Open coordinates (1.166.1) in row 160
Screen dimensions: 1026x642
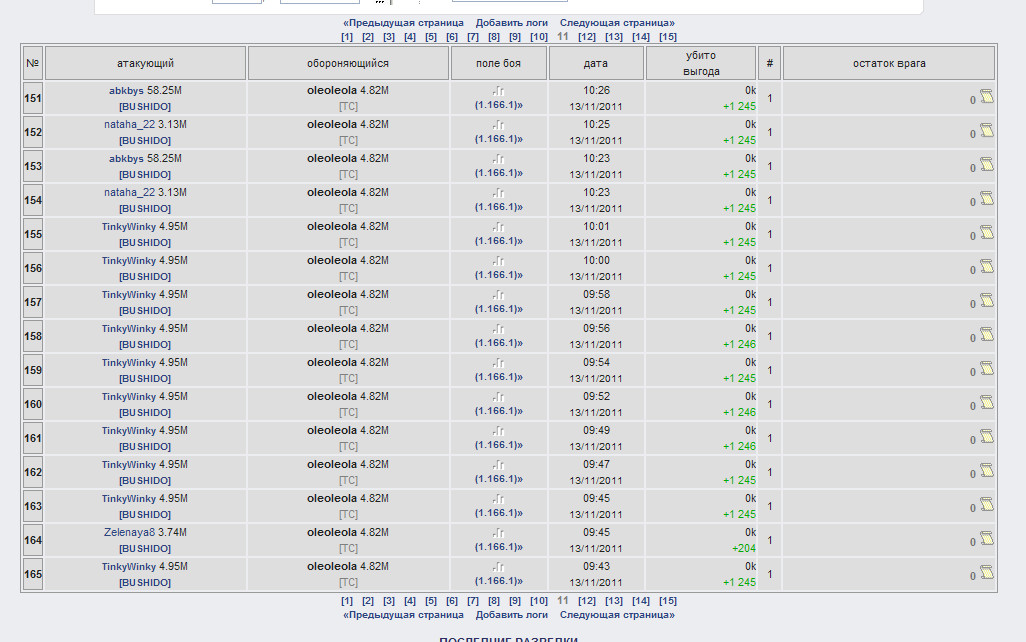pos(498,411)
